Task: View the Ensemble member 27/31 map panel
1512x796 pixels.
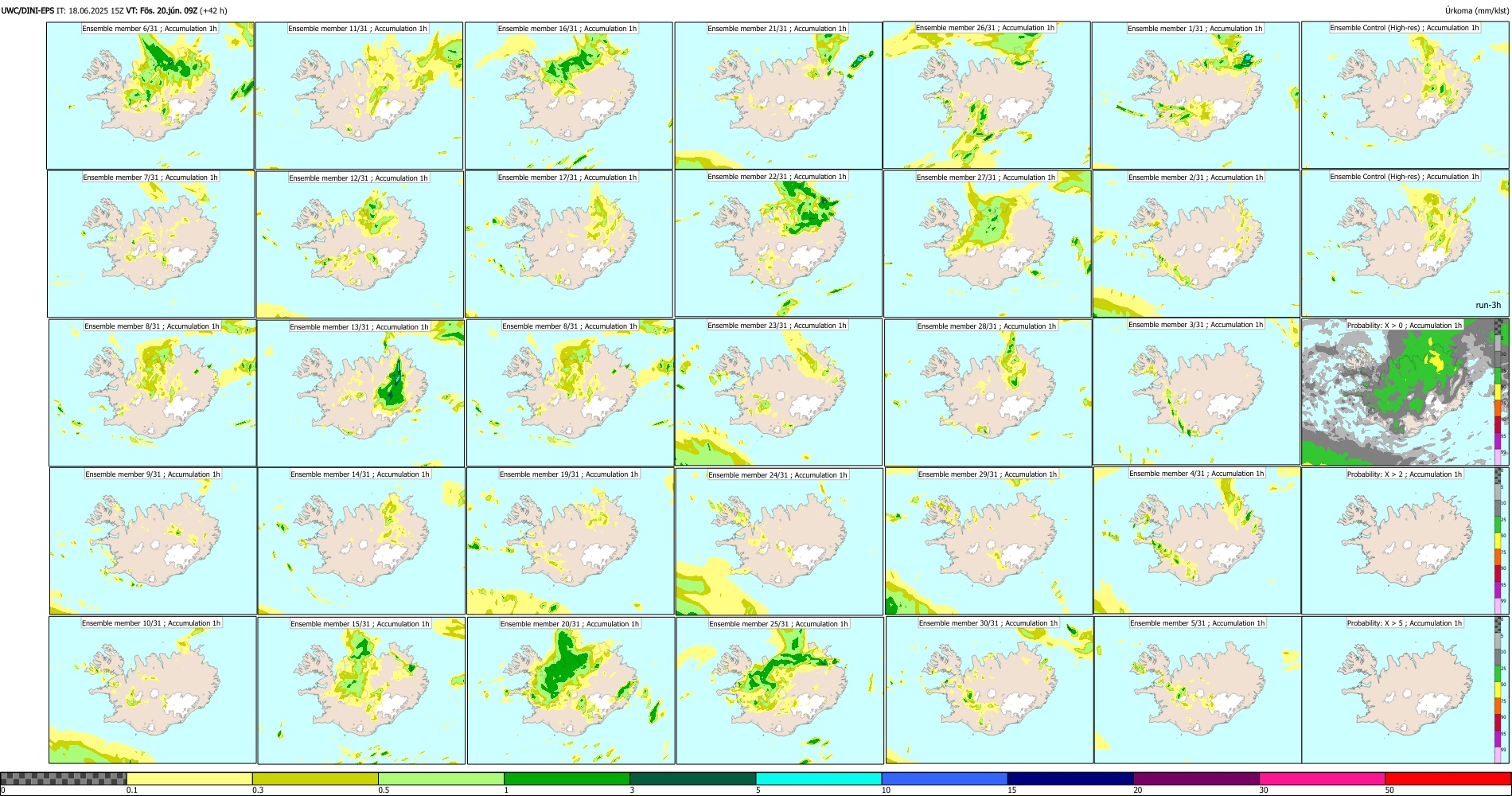Action: pyautogui.click(x=988, y=244)
